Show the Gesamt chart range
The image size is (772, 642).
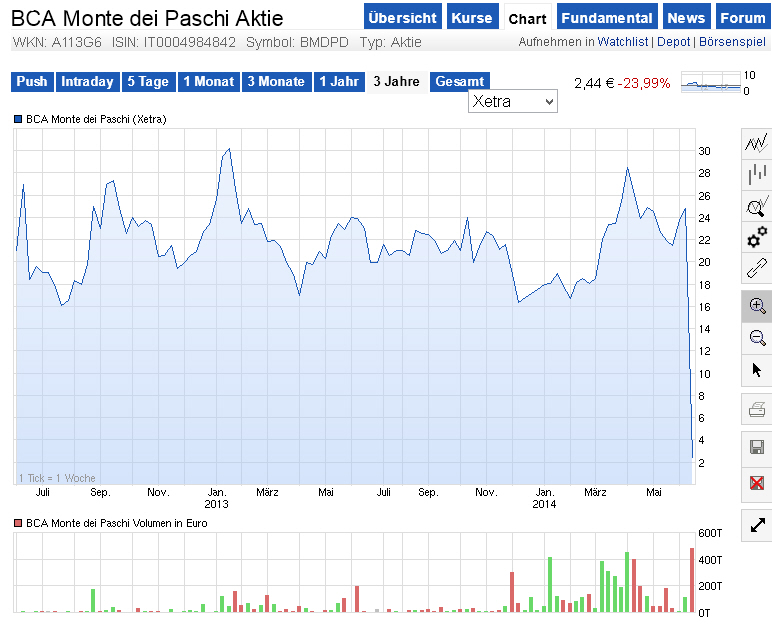coord(460,81)
